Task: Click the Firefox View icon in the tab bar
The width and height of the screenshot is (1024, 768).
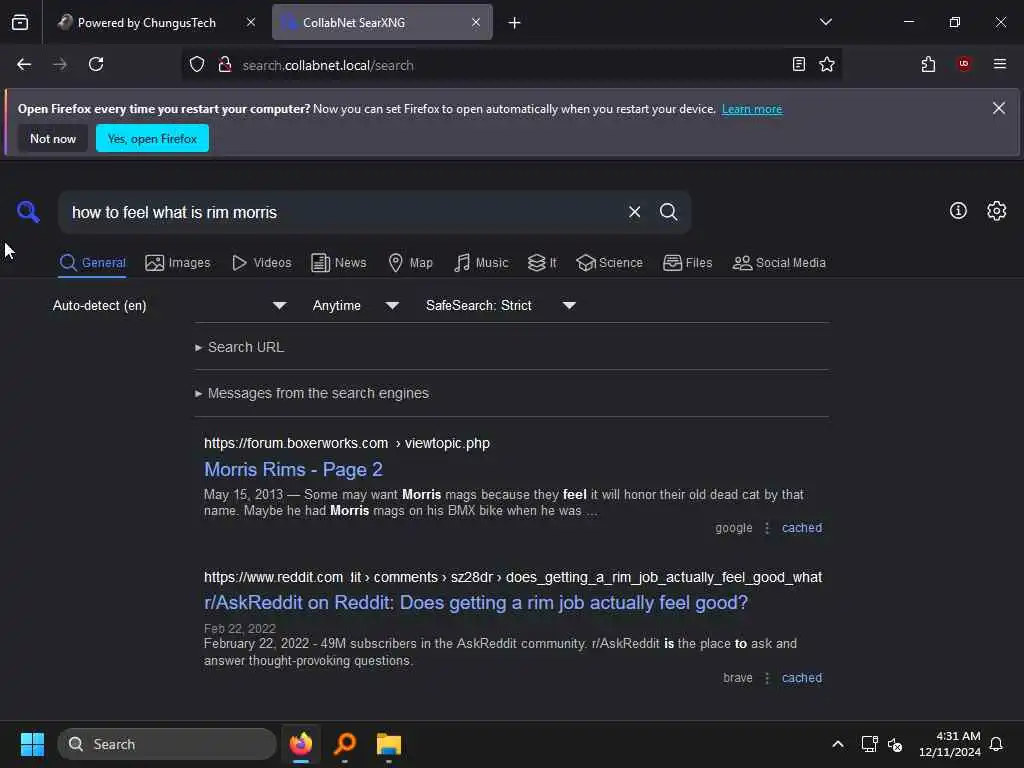Action: tap(20, 22)
